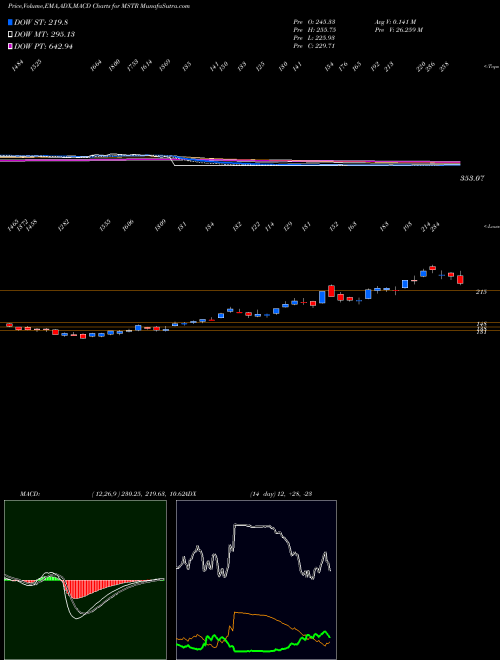The image size is (500, 660).
Task: Open the ADX indicator chart panel
Action: [256, 580]
